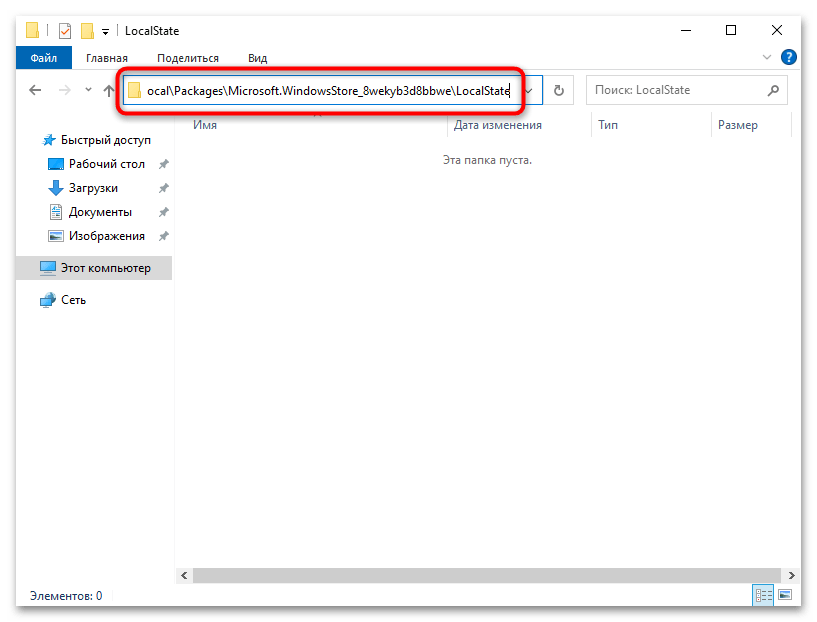Click the pin icon beside Рабочий стол
Image resolution: width=817 pixels, height=622 pixels.
(164, 164)
